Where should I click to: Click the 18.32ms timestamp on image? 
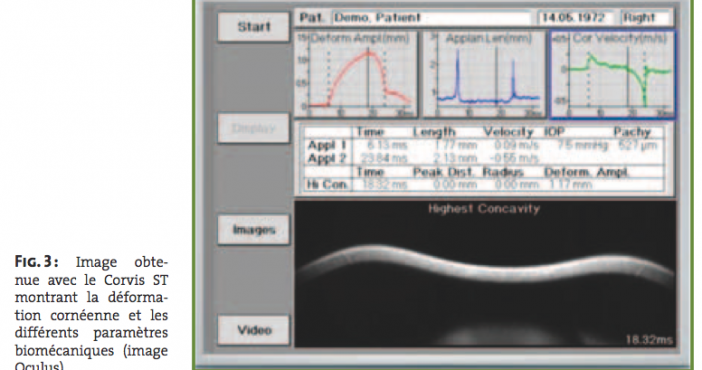(x=649, y=340)
